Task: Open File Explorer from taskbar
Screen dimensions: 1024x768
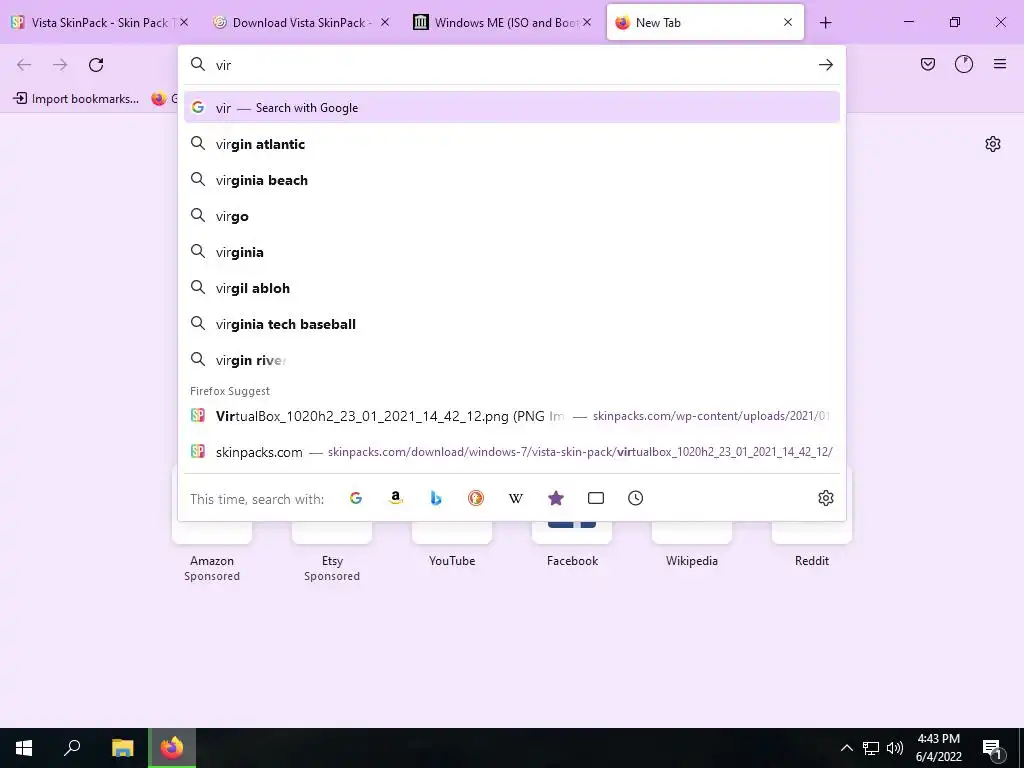Action: click(x=122, y=748)
